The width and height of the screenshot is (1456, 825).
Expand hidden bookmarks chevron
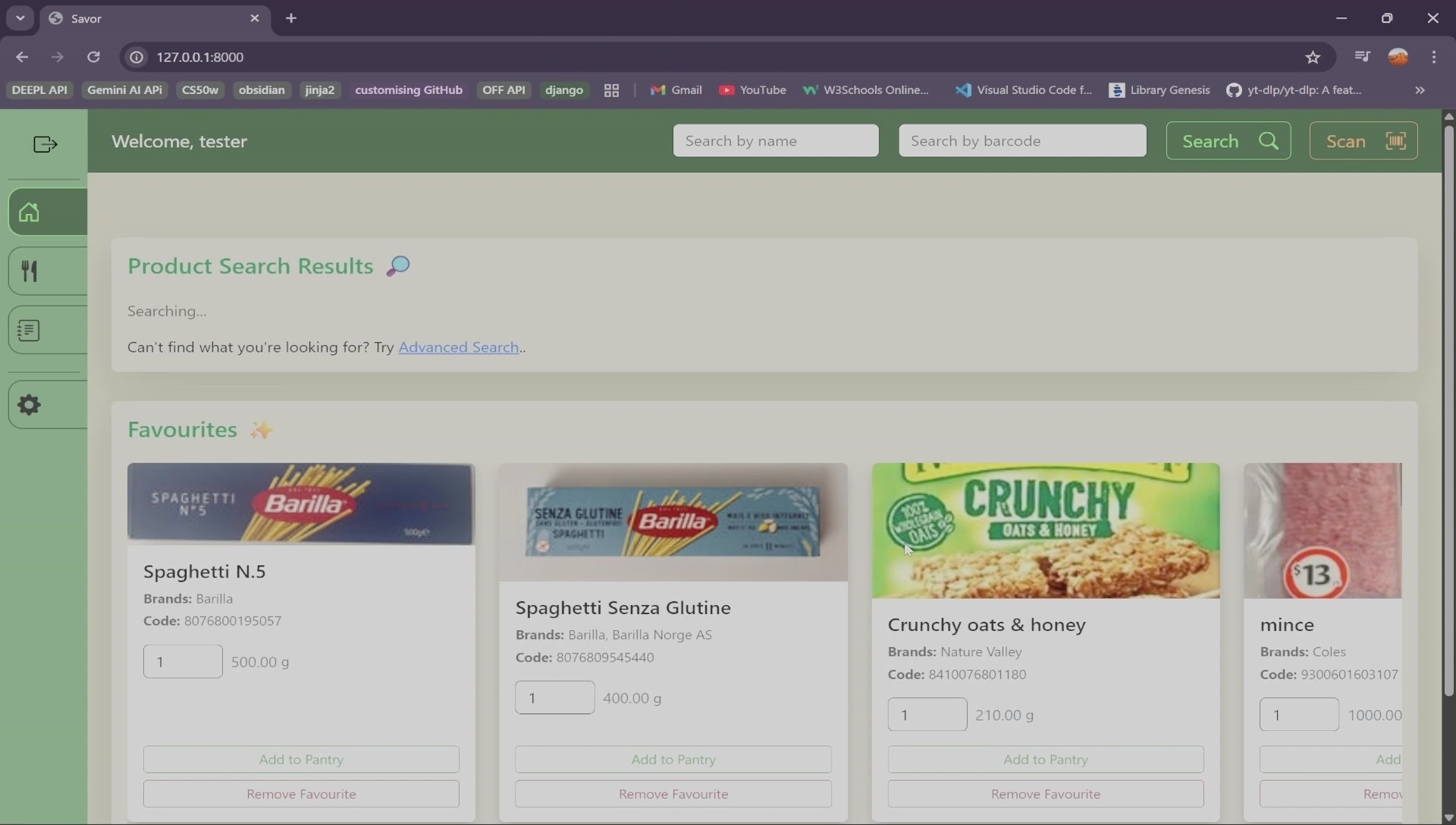(x=1420, y=90)
